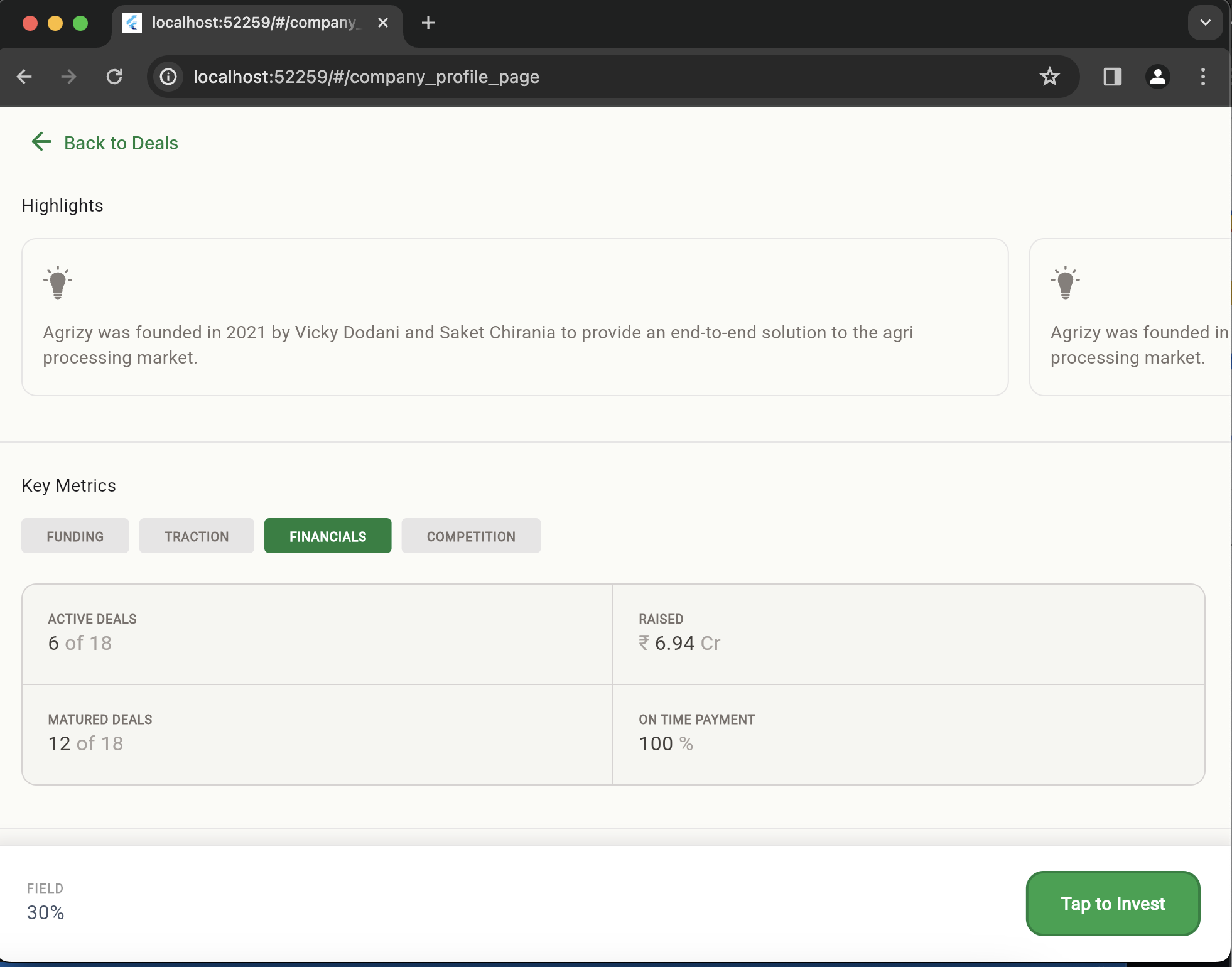The width and height of the screenshot is (1232, 967).
Task: Open the Chrome profile avatar
Action: [1157, 77]
